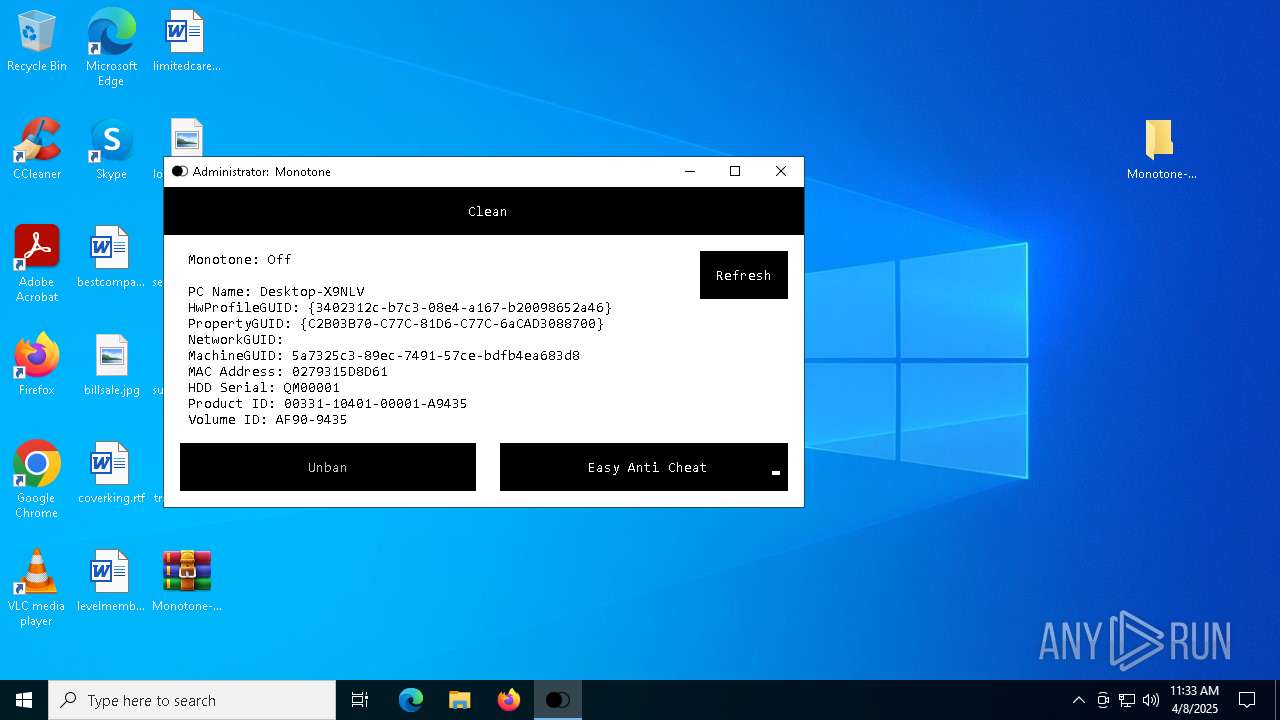Click the Refresh button
The image size is (1280, 720).
(744, 275)
